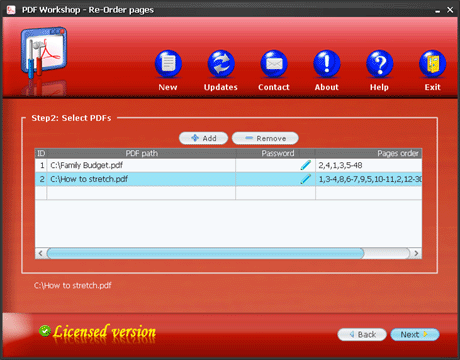Click the Exit text label
Viewport: 460px width, 360px height.
pos(432,87)
